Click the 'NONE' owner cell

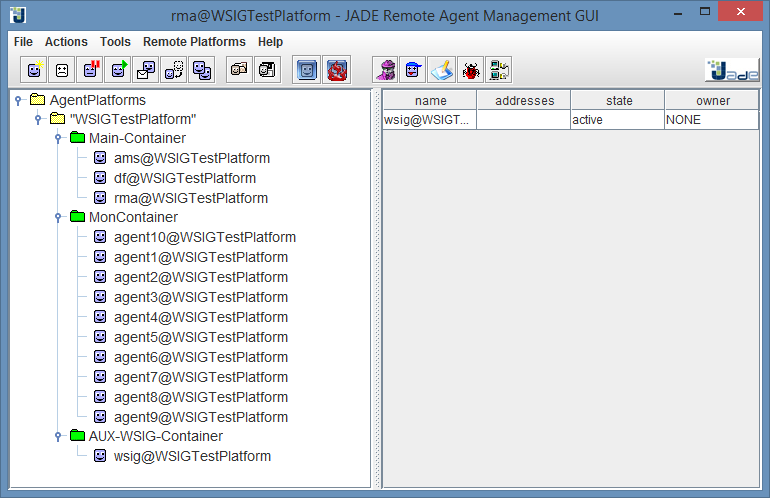pos(712,120)
